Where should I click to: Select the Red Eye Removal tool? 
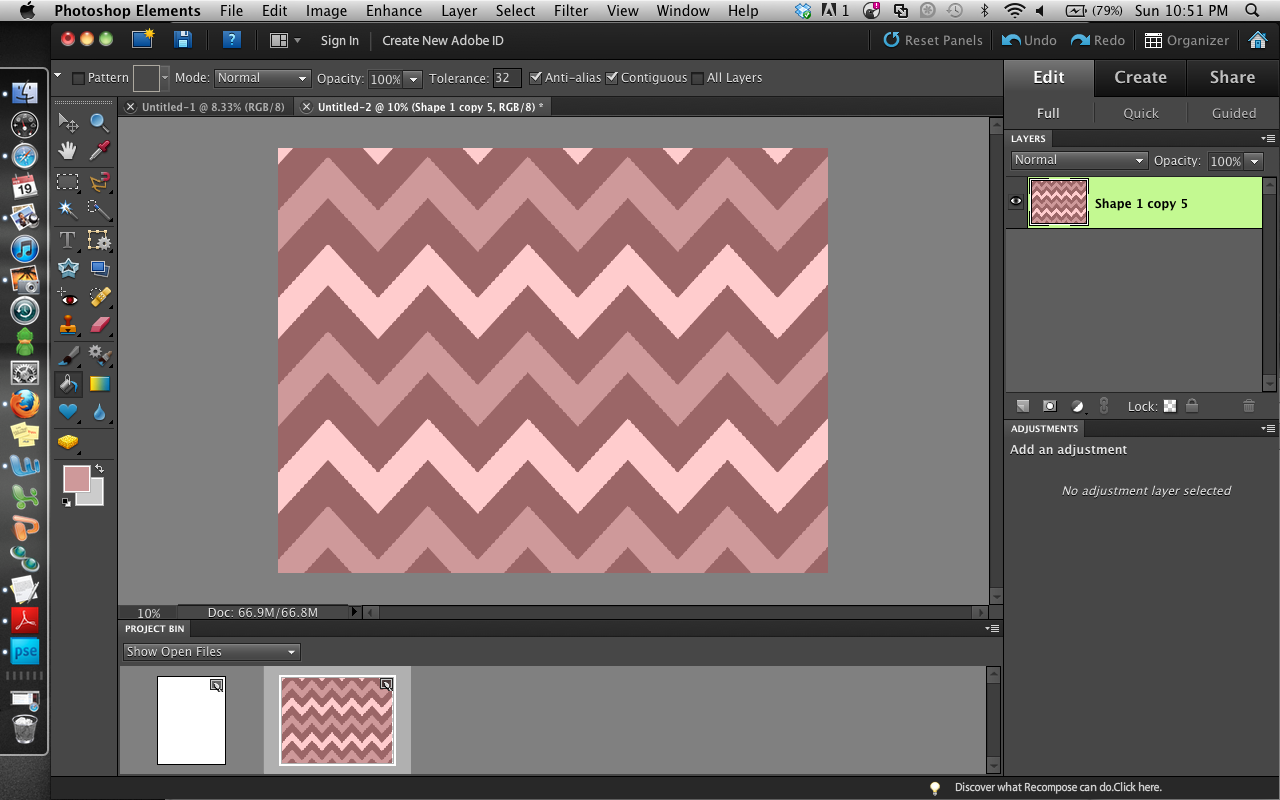[x=68, y=297]
